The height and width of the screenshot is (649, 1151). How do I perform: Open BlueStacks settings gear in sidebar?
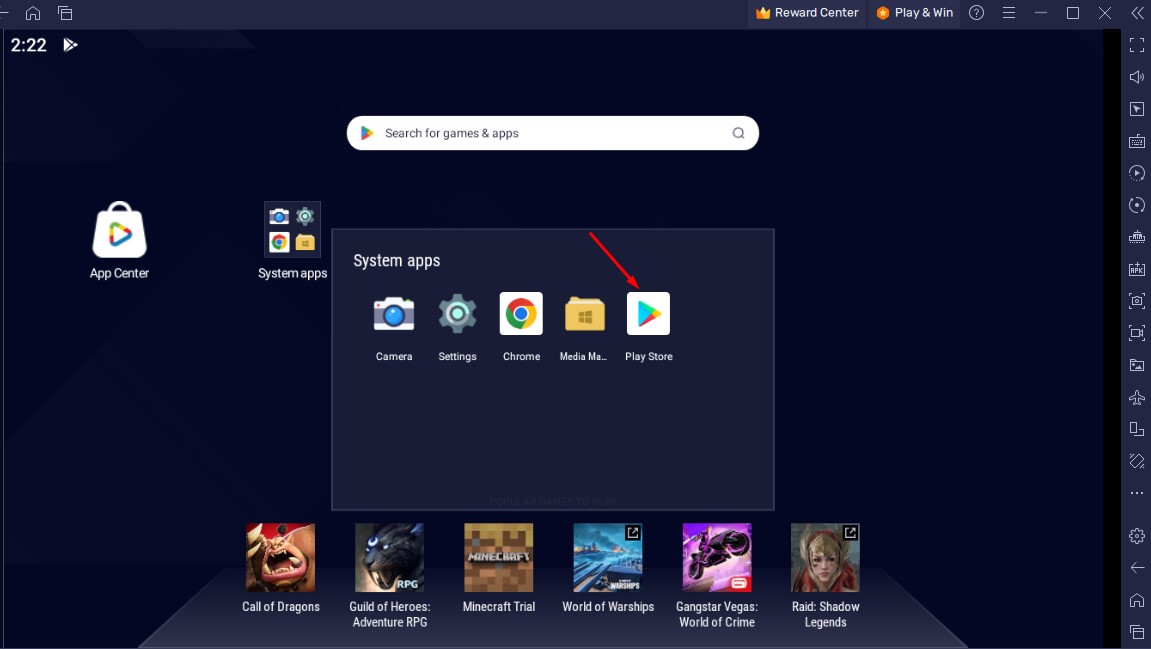click(1136, 536)
